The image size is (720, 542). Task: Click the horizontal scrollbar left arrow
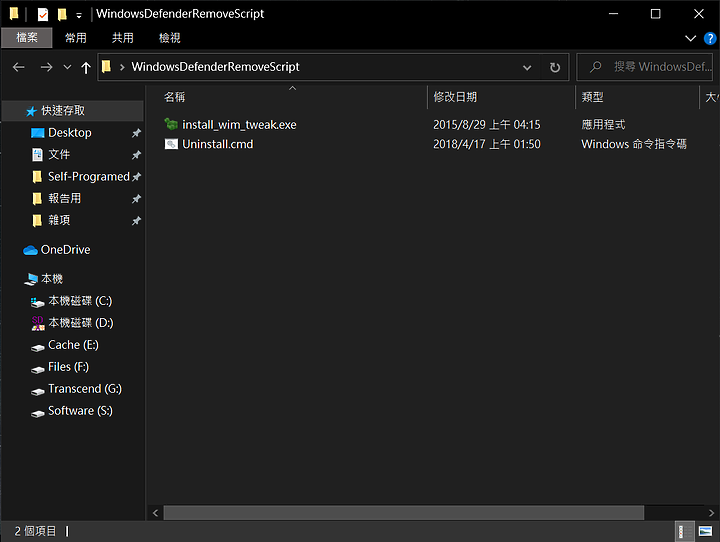[155, 513]
